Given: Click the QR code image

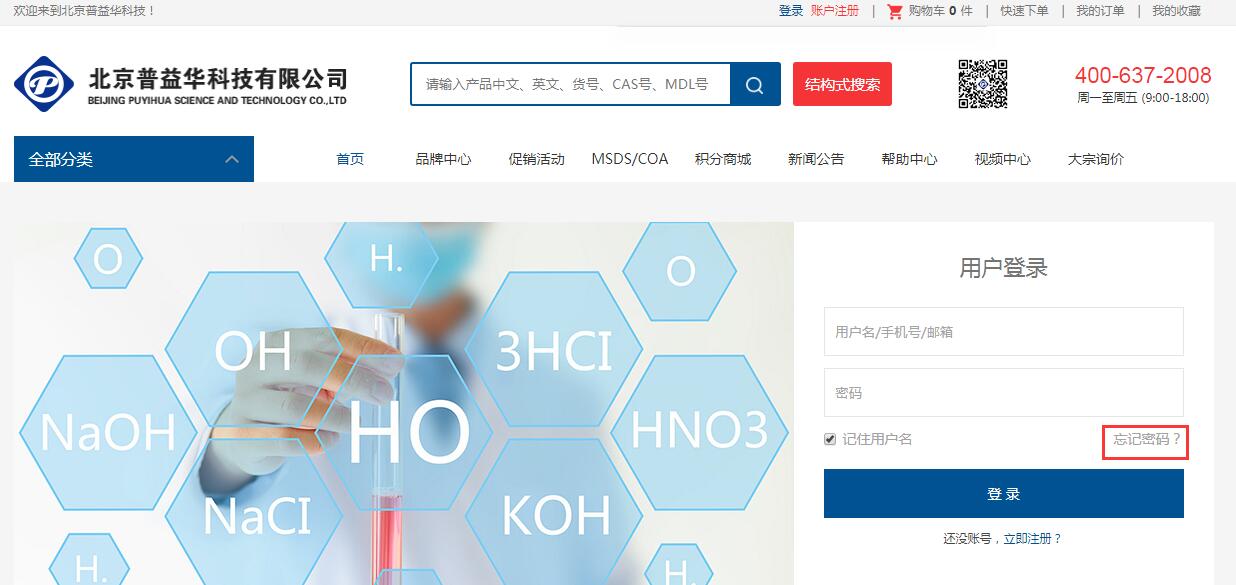Looking at the screenshot, I should click(x=982, y=84).
